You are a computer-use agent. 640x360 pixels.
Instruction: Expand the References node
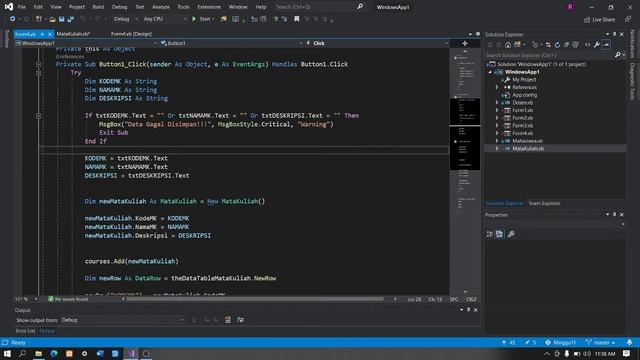pos(497,87)
